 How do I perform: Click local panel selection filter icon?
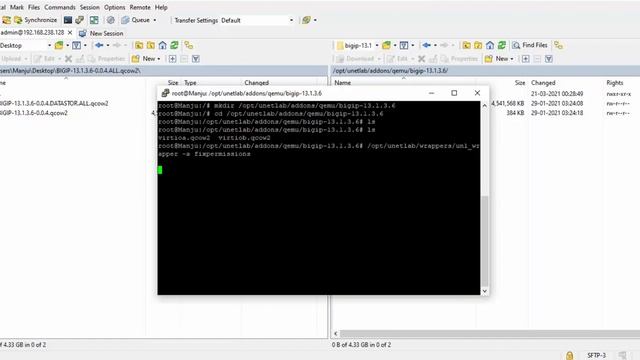tap(196, 59)
